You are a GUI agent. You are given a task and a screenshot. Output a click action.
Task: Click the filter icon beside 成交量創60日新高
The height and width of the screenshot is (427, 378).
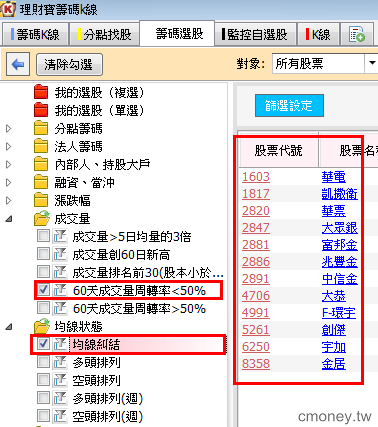[60, 254]
